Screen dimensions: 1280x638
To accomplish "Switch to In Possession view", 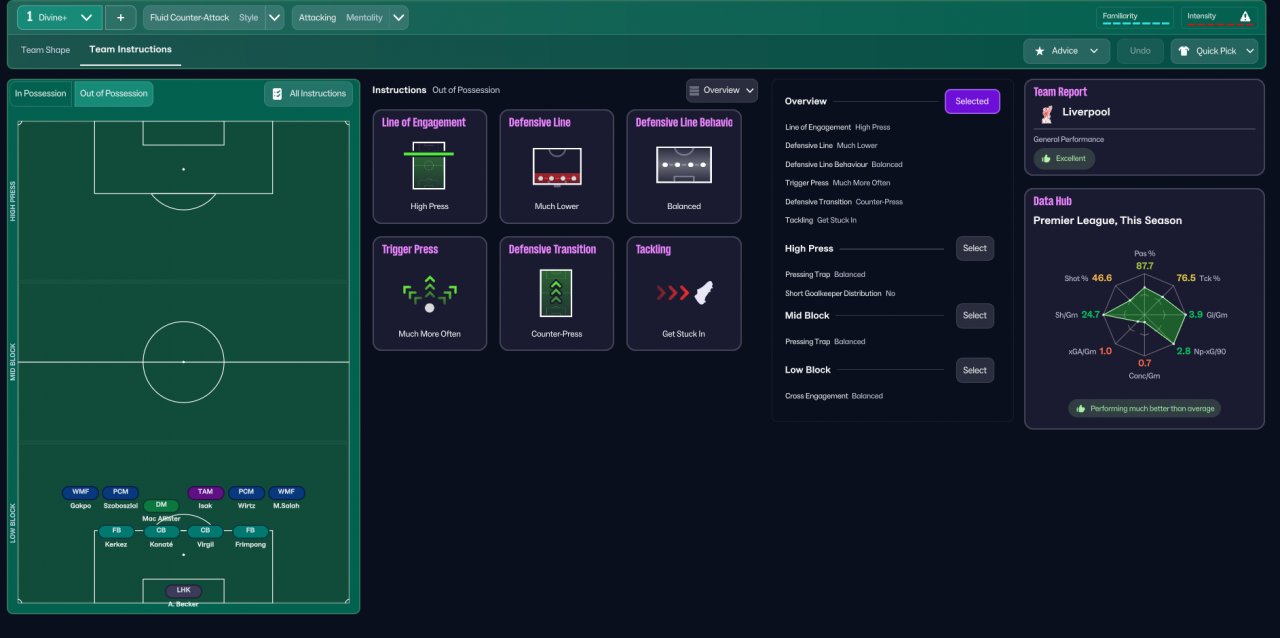I will pos(41,93).
